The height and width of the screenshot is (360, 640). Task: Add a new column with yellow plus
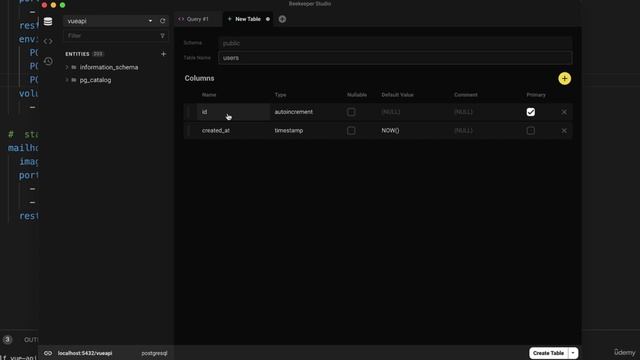pyautogui.click(x=564, y=78)
